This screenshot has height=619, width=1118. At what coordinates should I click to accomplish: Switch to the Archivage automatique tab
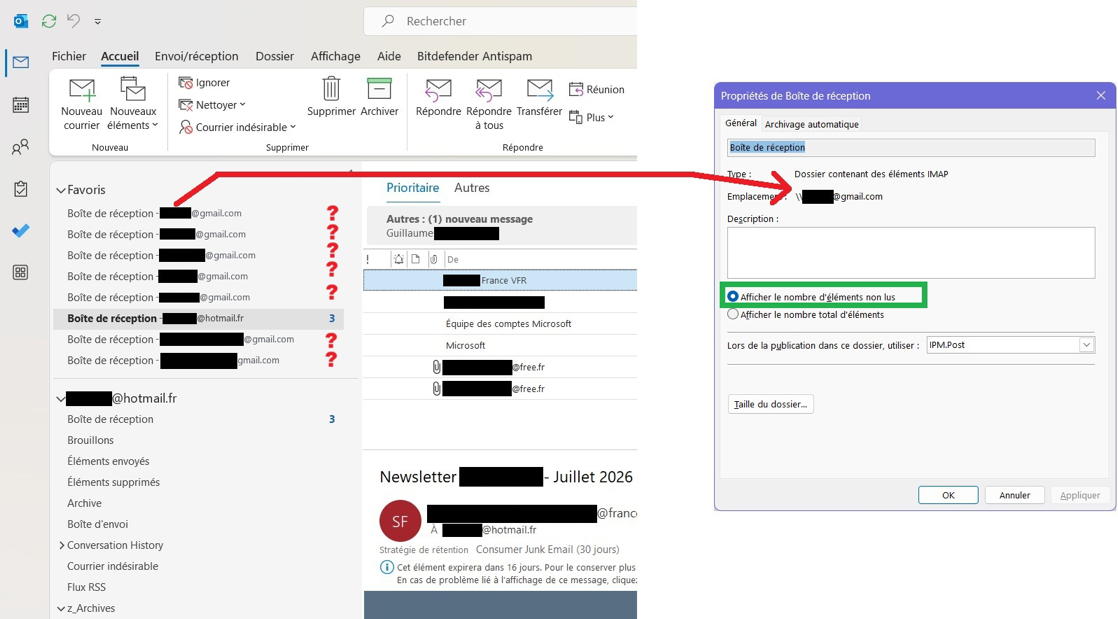coord(811,124)
